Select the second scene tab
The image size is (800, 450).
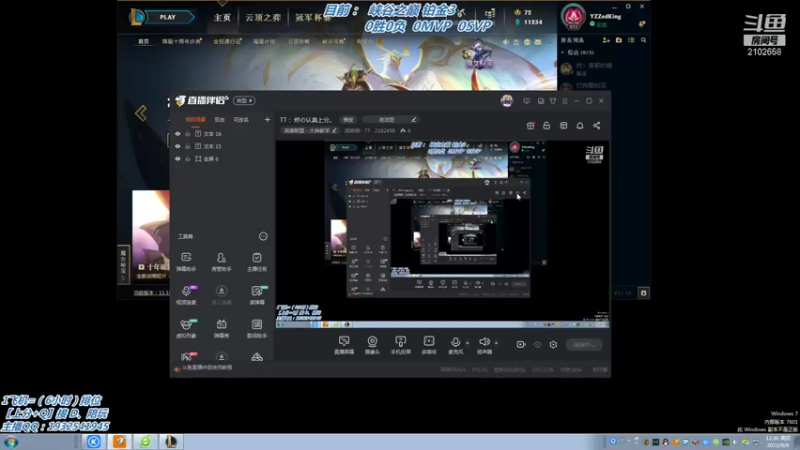pyautogui.click(x=219, y=120)
